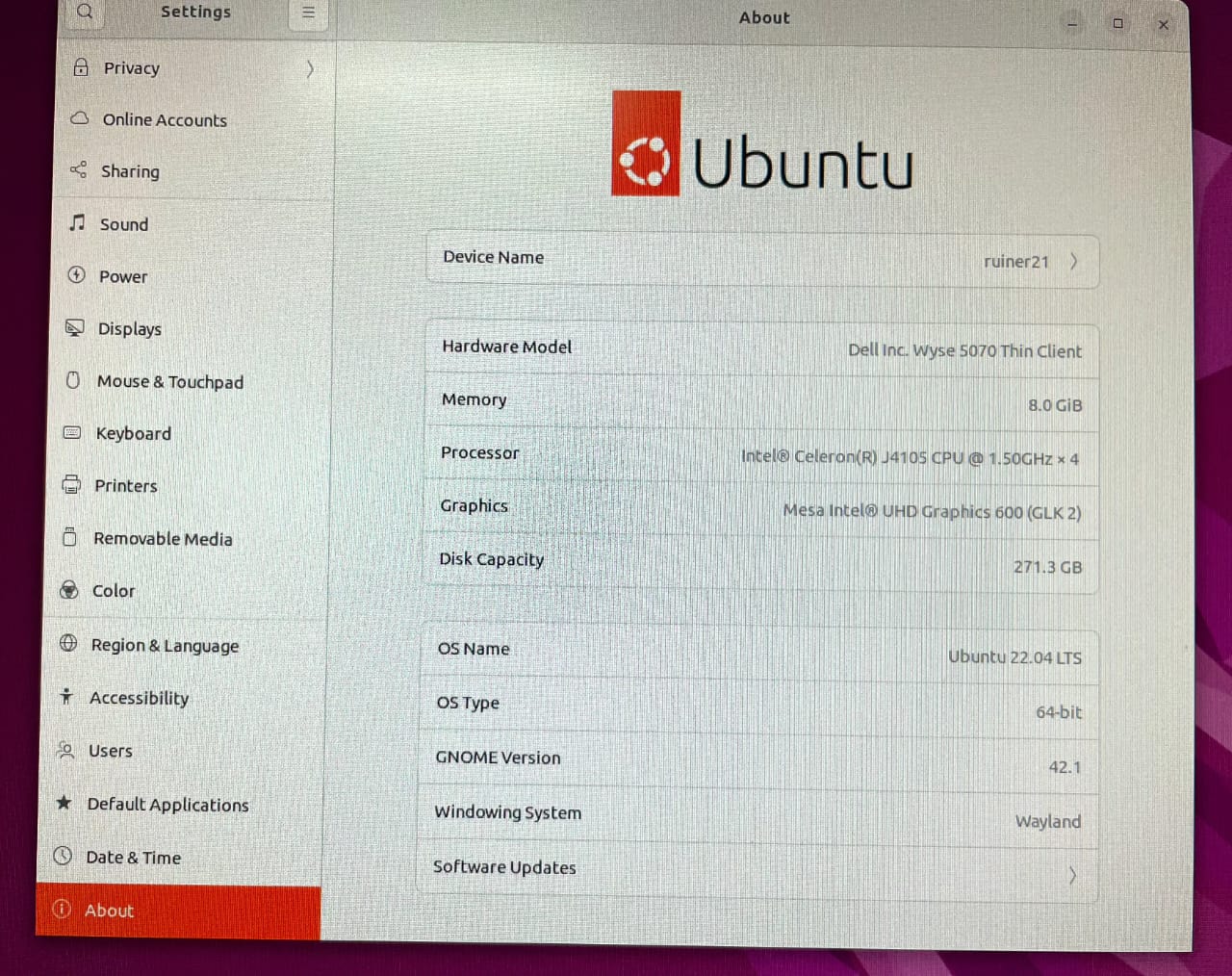This screenshot has width=1232, height=976.
Task: Open Region & Language settings
Action: 184,645
